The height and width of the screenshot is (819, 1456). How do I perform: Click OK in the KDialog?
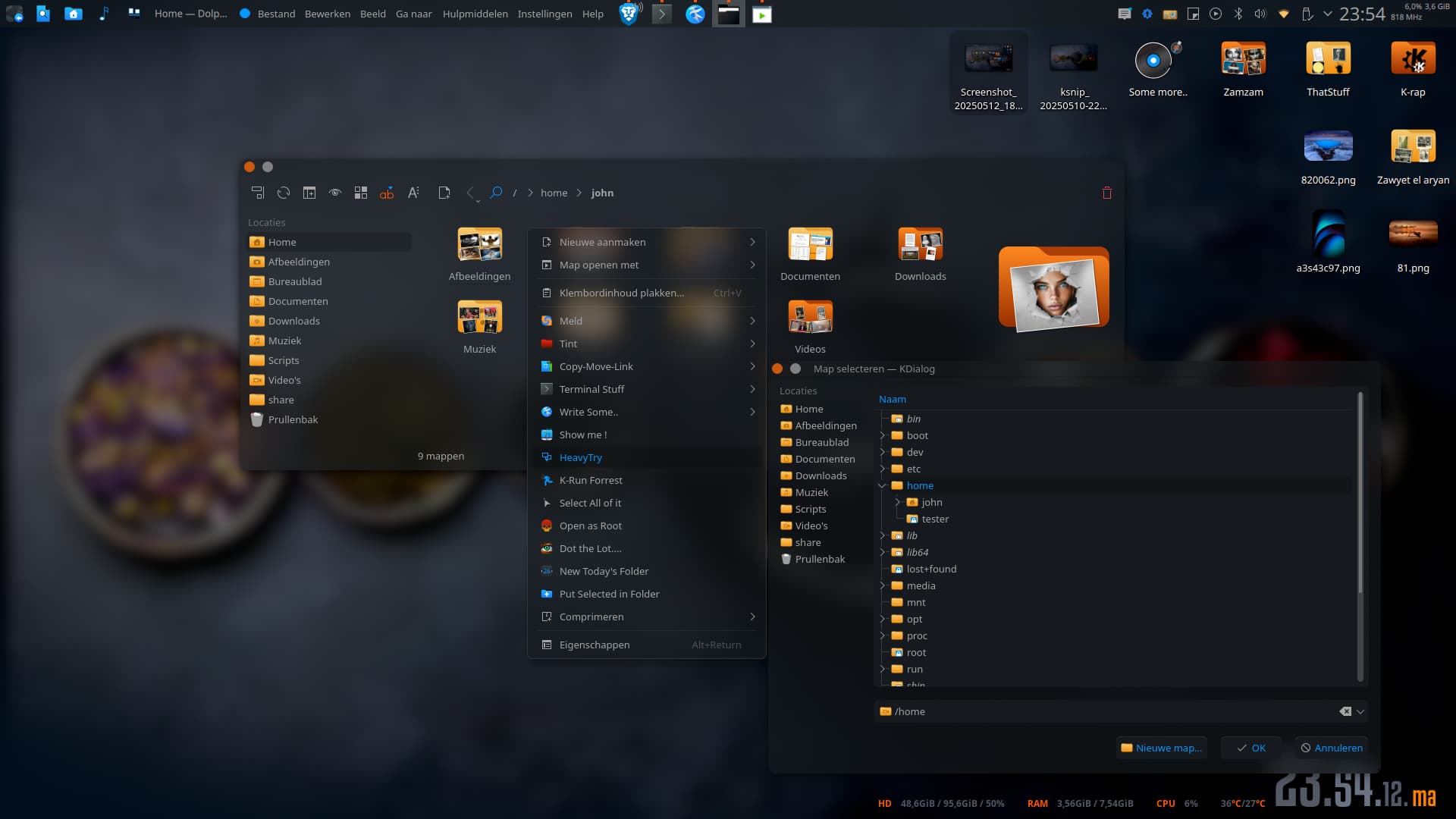coord(1250,748)
